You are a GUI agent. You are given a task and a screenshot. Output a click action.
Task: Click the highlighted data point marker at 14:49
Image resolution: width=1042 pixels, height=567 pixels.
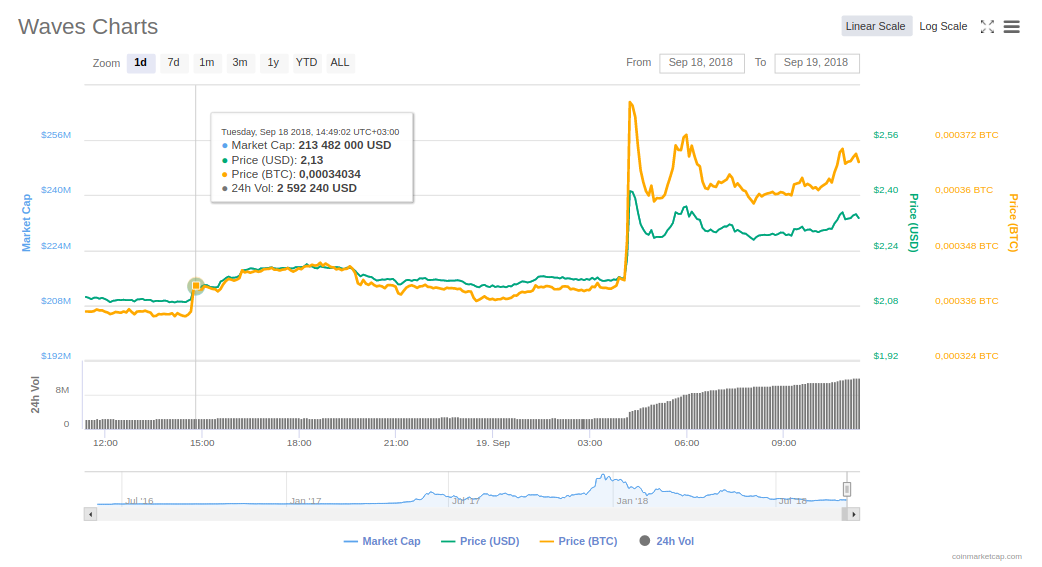[195, 286]
